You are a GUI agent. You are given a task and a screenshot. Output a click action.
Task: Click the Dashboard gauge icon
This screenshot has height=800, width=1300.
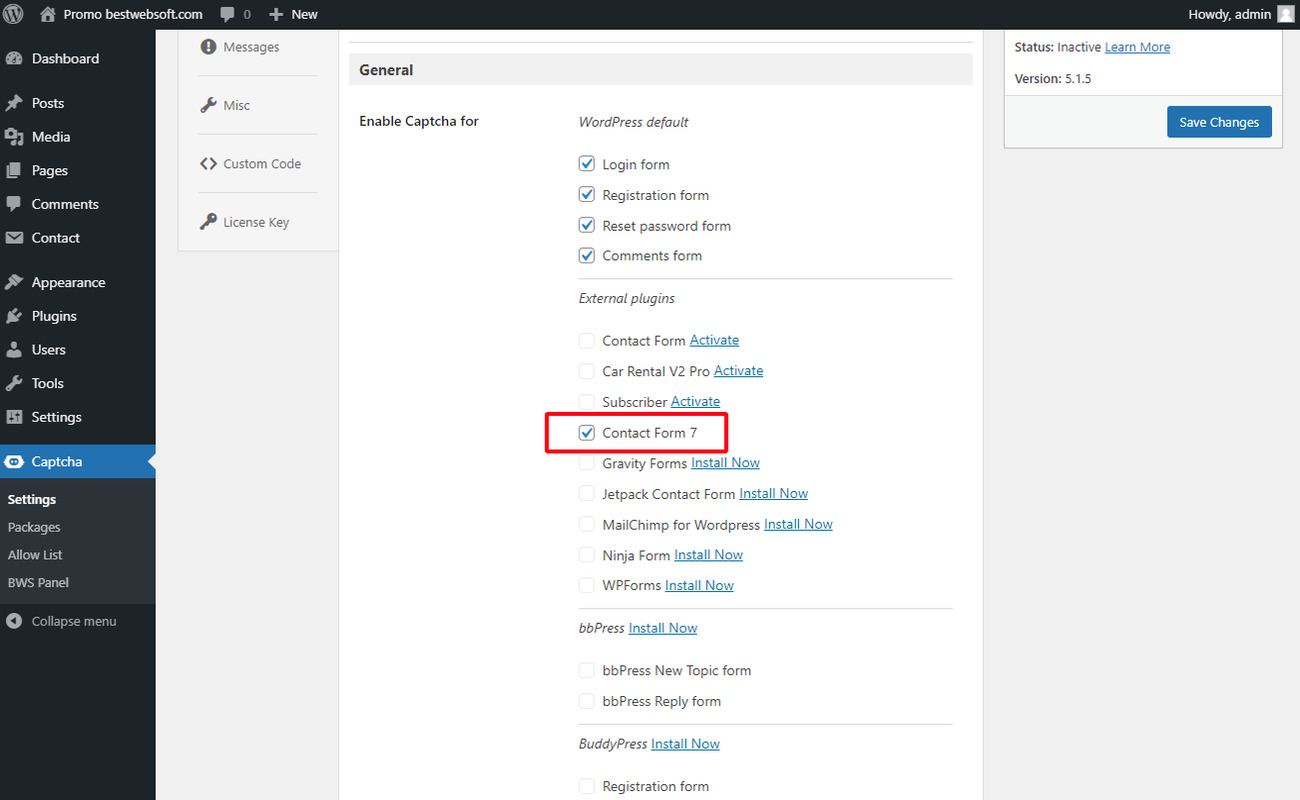14,59
